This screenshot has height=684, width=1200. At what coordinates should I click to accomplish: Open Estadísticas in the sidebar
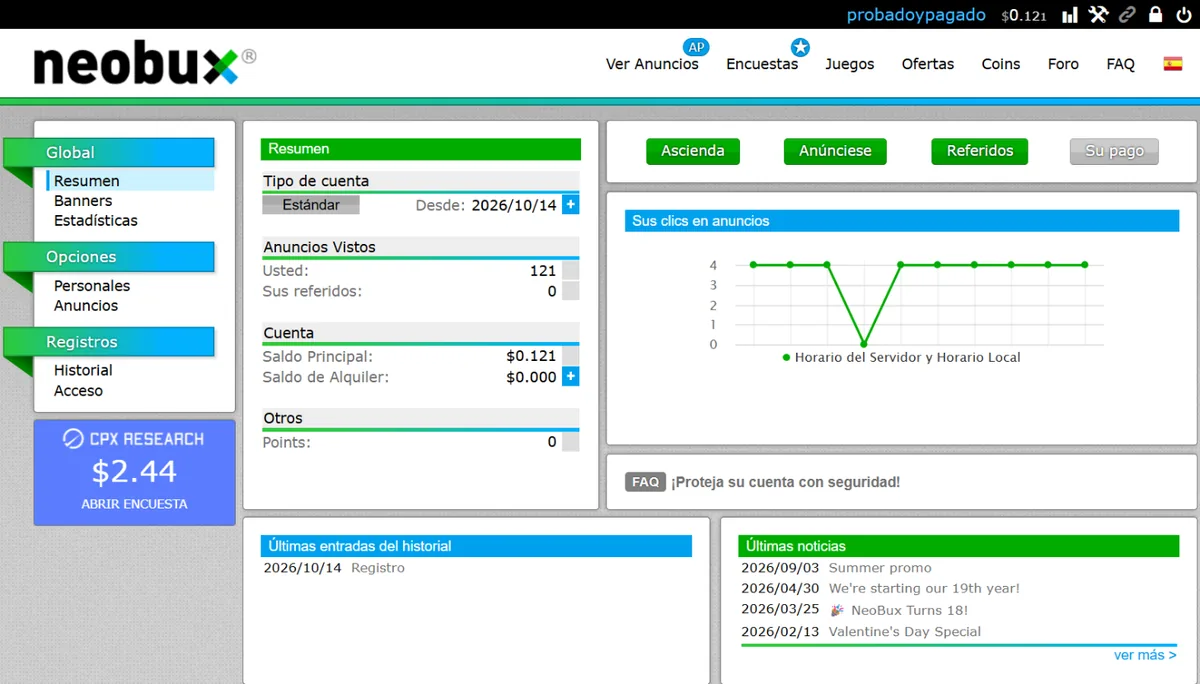click(x=96, y=221)
